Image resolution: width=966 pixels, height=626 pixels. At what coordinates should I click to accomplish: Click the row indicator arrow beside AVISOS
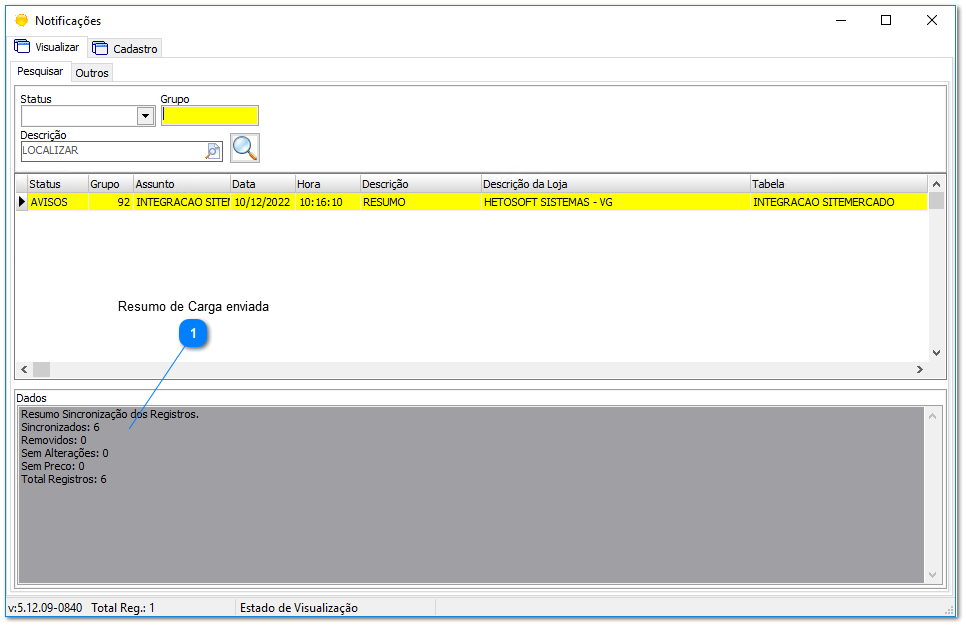click(x=21, y=202)
